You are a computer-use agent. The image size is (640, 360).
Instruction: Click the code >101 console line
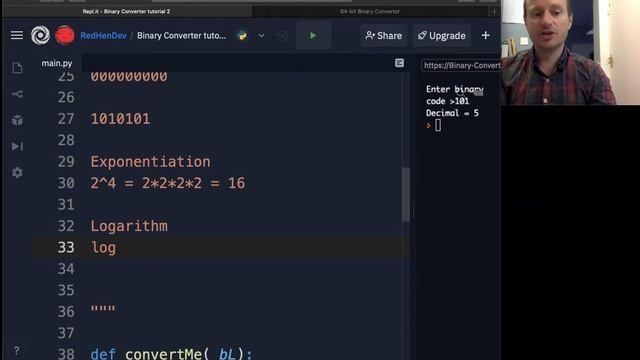point(447,101)
